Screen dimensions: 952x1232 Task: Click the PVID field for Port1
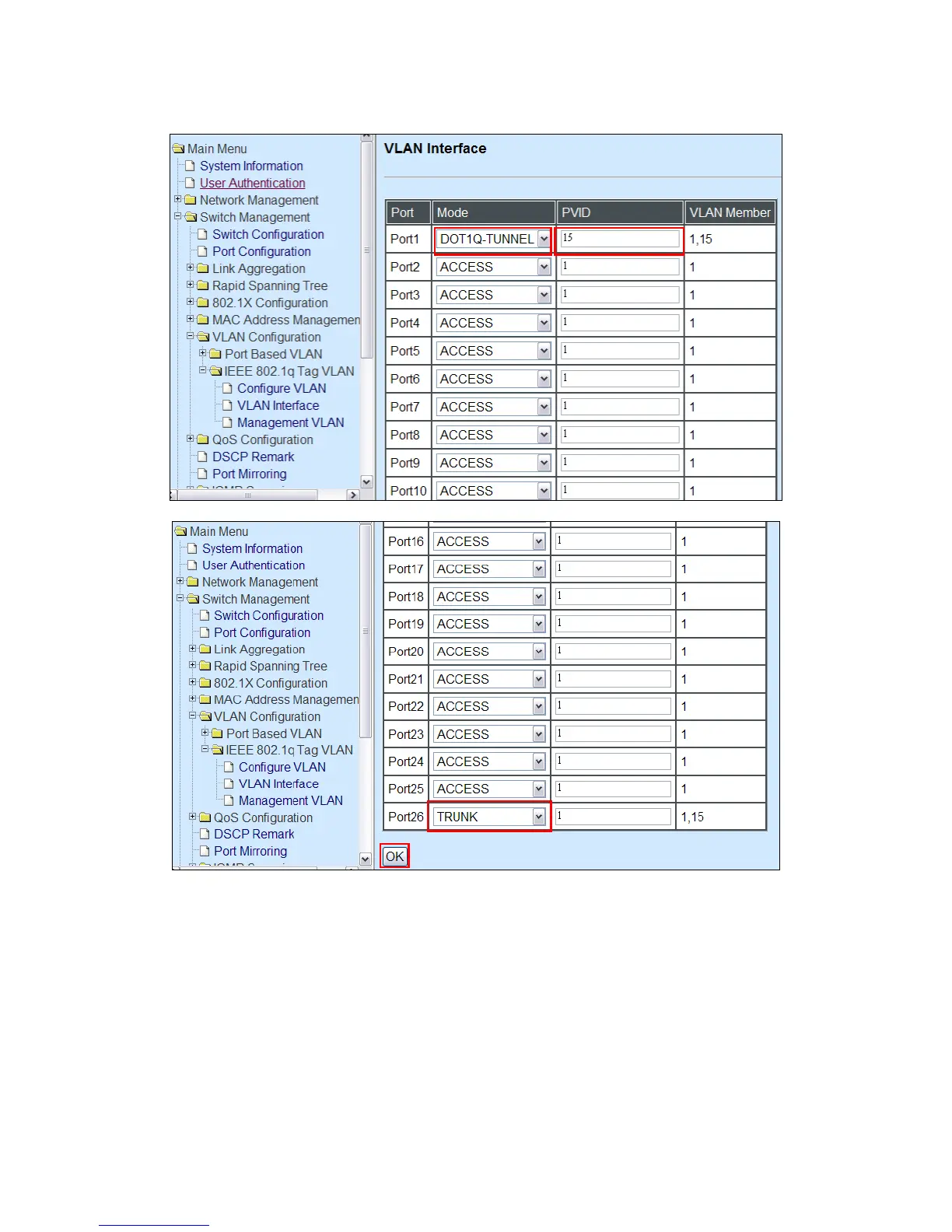tap(620, 239)
